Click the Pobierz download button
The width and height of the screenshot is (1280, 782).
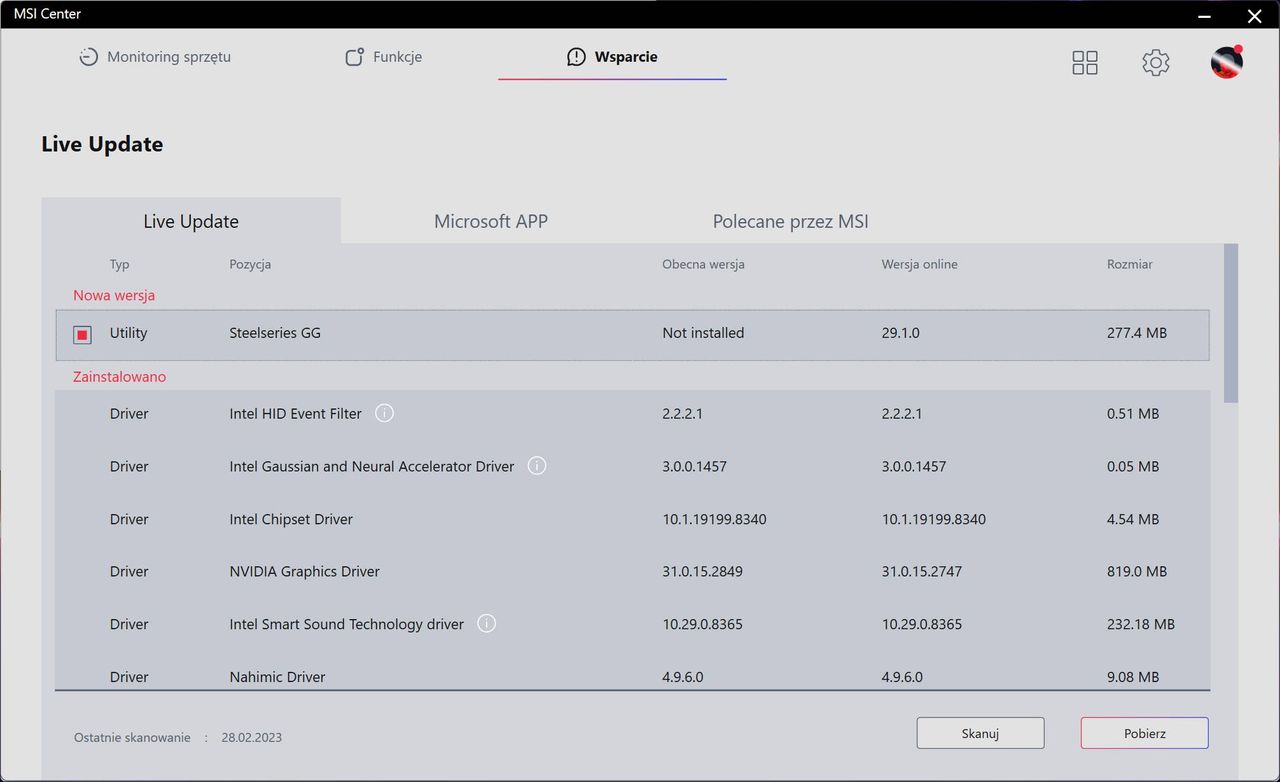pyautogui.click(x=1145, y=733)
